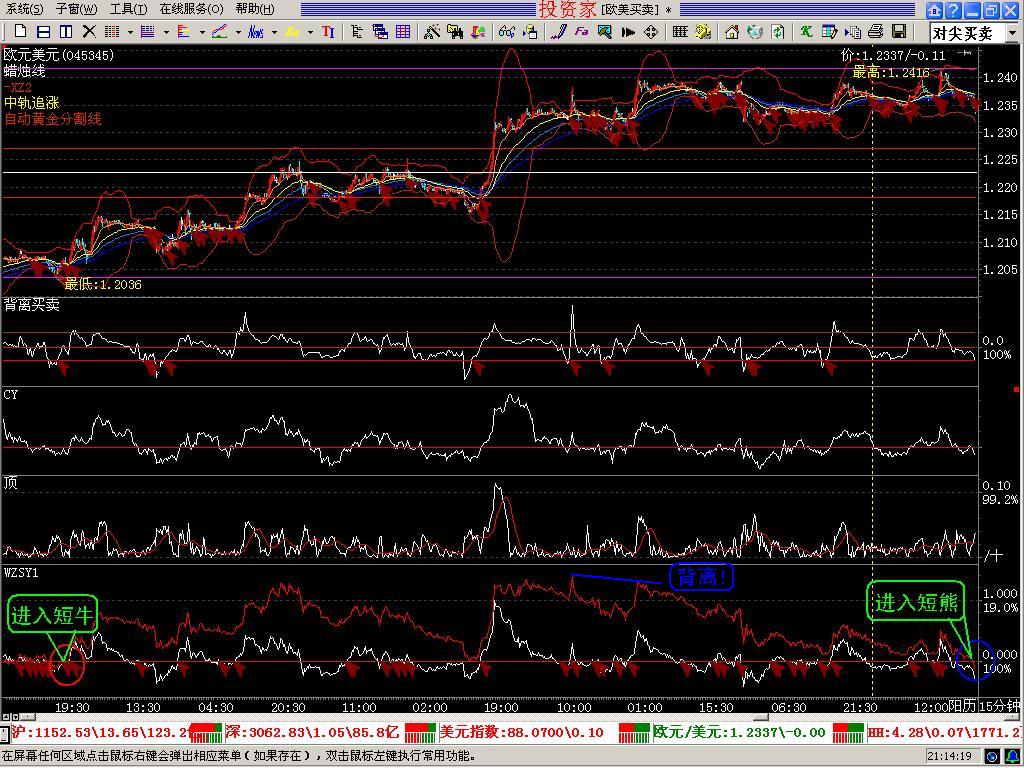Screen dimensions: 1024x768
Task: Click the horizontal split window icon
Action: [43, 31]
